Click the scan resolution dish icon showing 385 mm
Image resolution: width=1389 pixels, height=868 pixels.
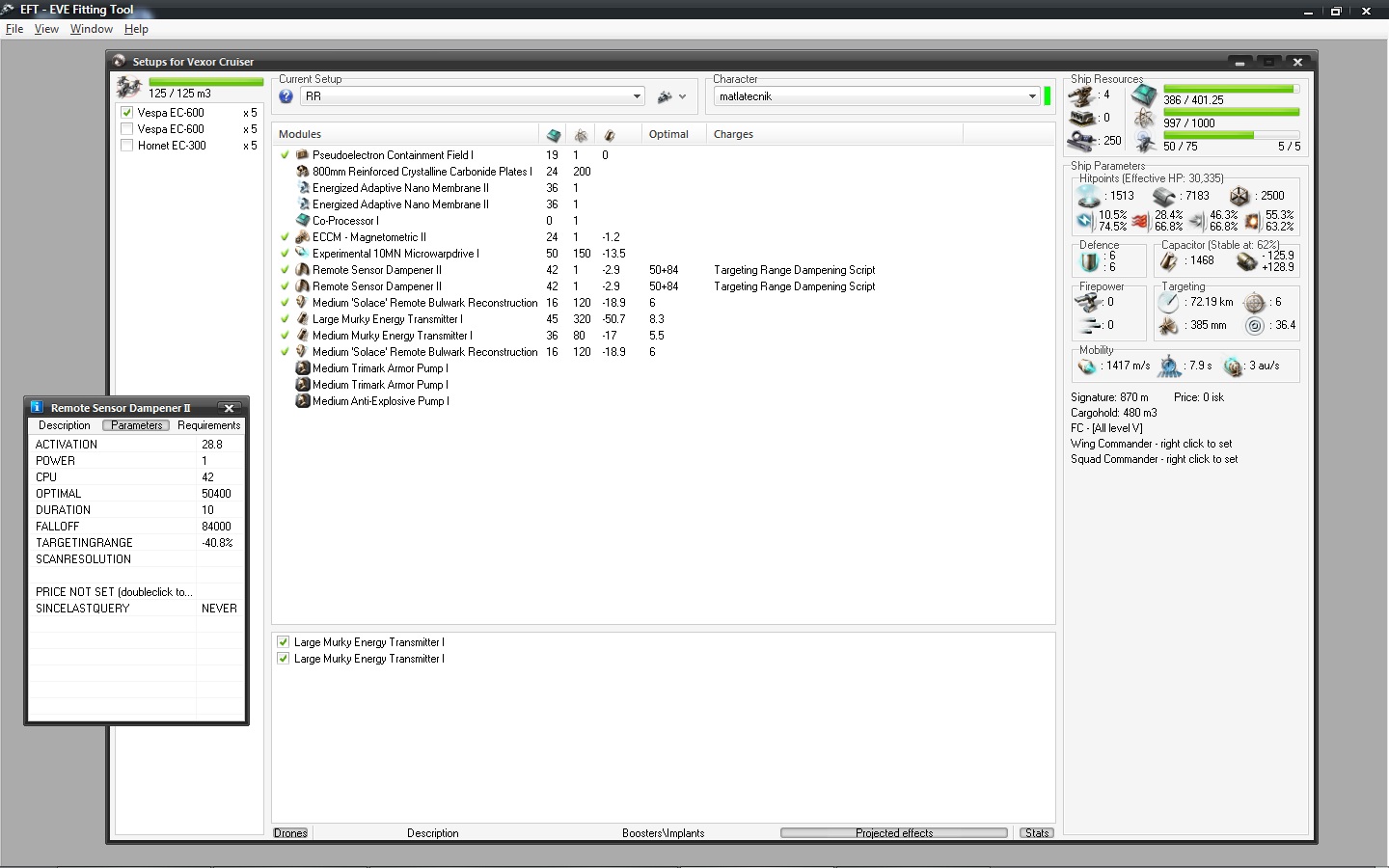[x=1169, y=326]
